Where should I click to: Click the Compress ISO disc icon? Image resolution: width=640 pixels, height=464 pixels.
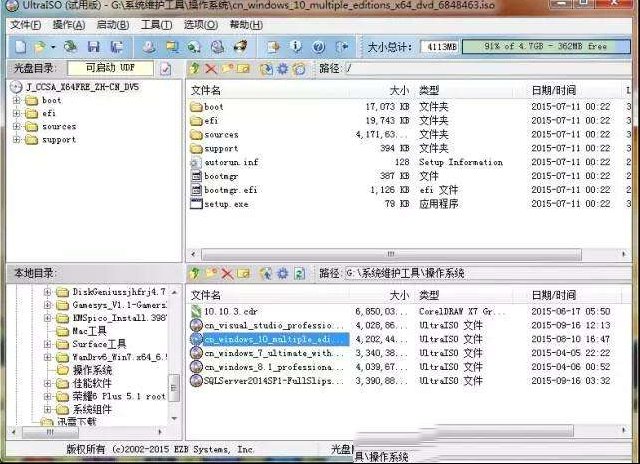coord(194,47)
